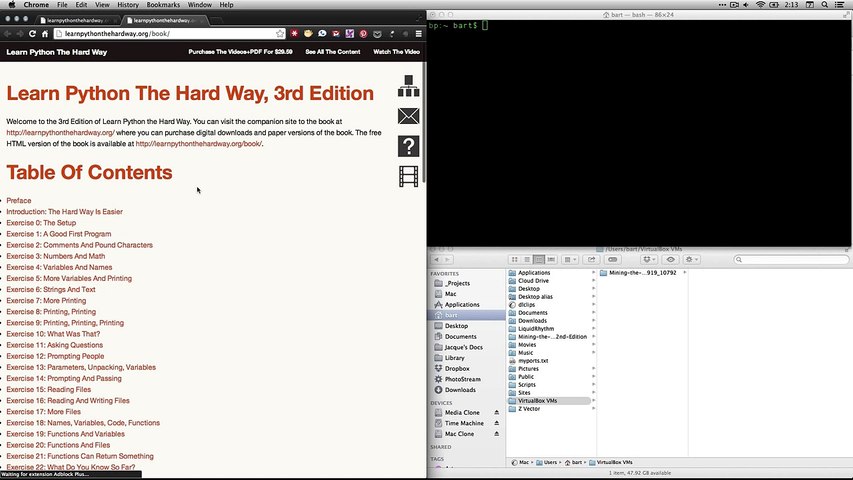The image size is (853, 480).
Task: Eject the Time Machine drive
Action: [x=496, y=423]
